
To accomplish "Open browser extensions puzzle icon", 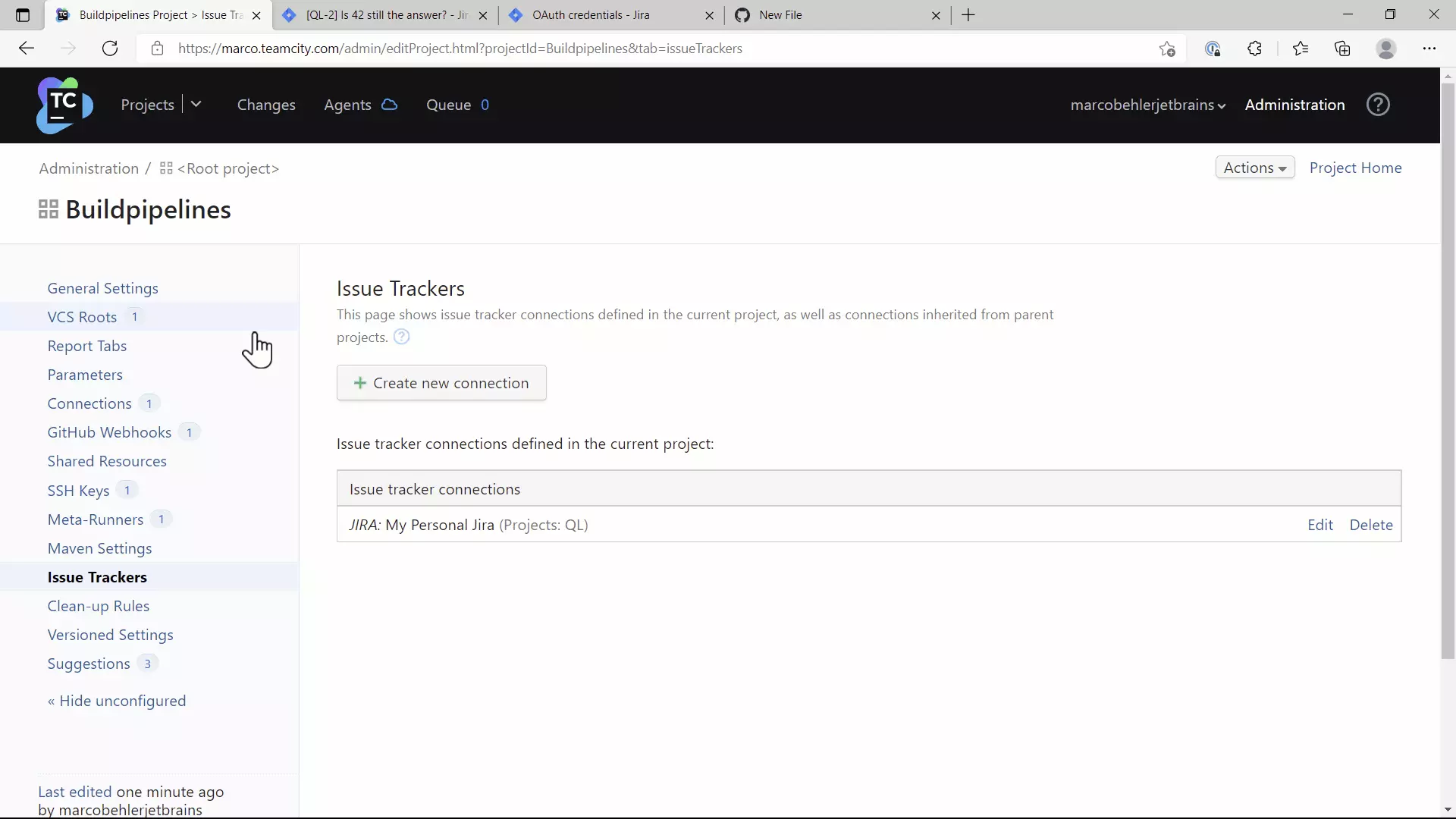I will 1254,49.
